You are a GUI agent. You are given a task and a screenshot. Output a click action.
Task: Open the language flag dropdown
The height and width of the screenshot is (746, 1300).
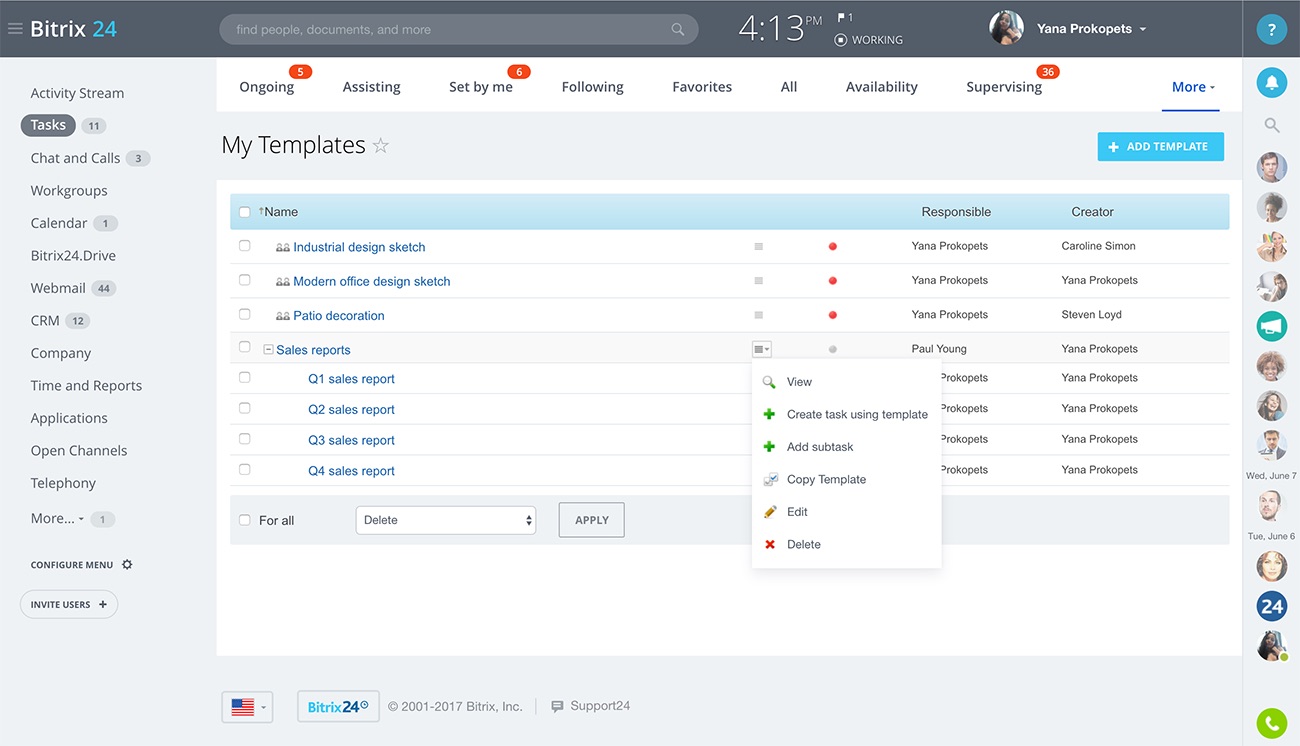coord(247,707)
